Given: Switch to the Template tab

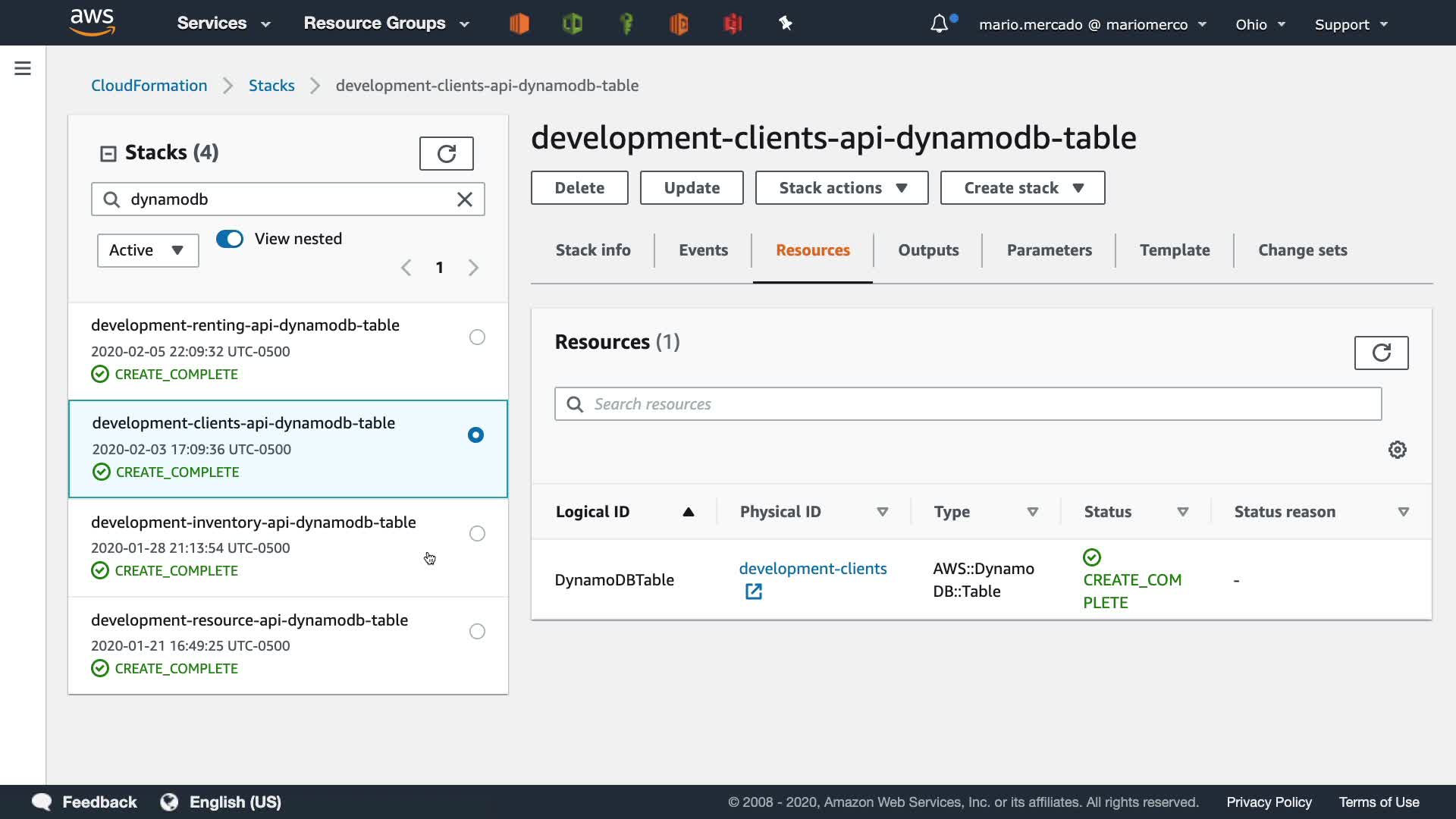Looking at the screenshot, I should pyautogui.click(x=1174, y=250).
